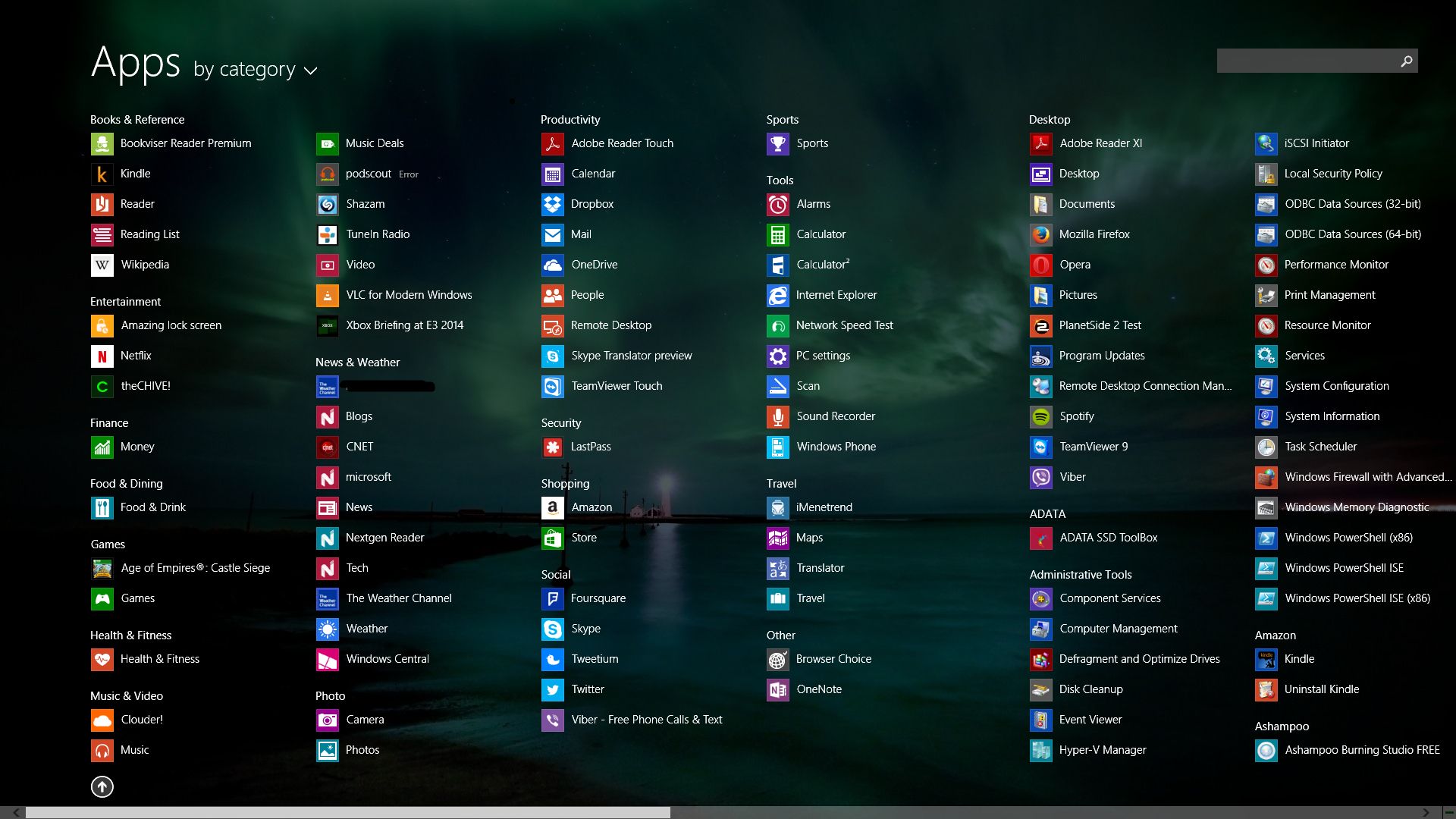Open 'Bookviser Reader Premium'
The image size is (1456, 819).
pyautogui.click(x=171, y=144)
